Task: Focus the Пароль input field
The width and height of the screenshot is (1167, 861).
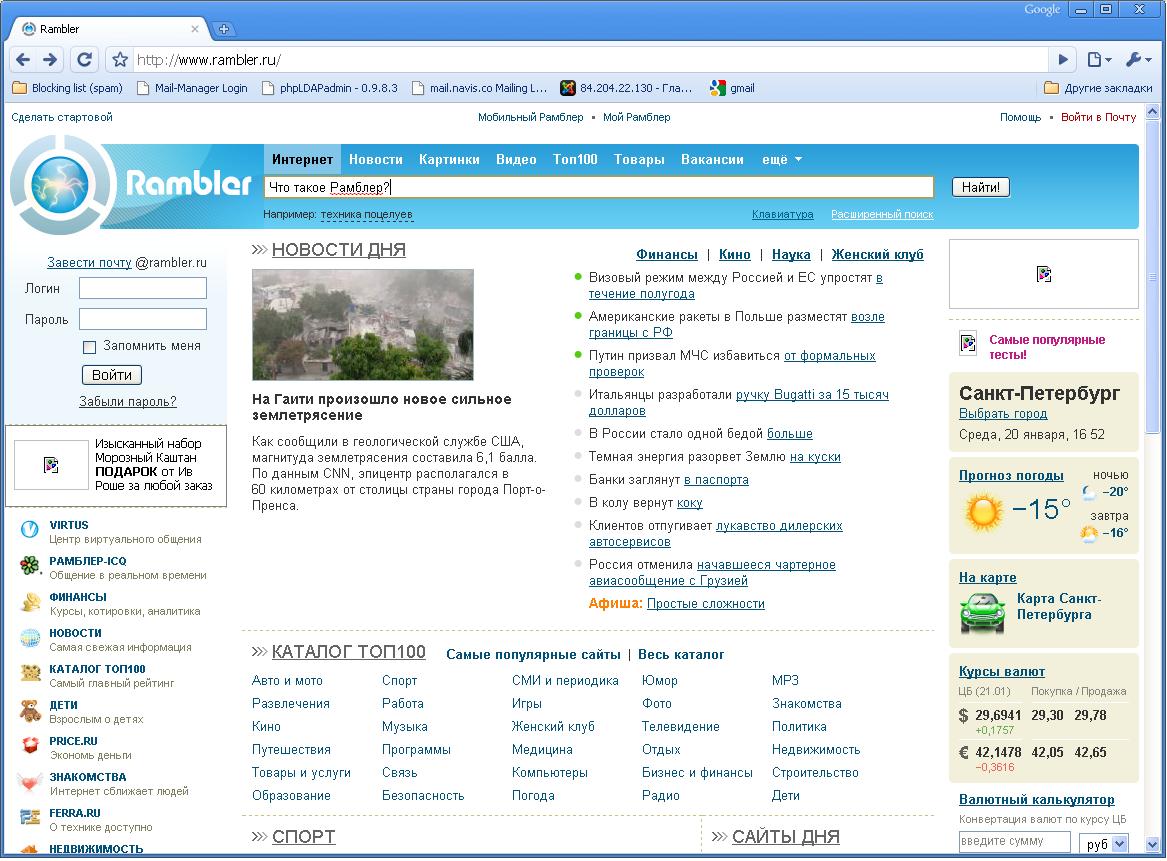Action: click(143, 319)
